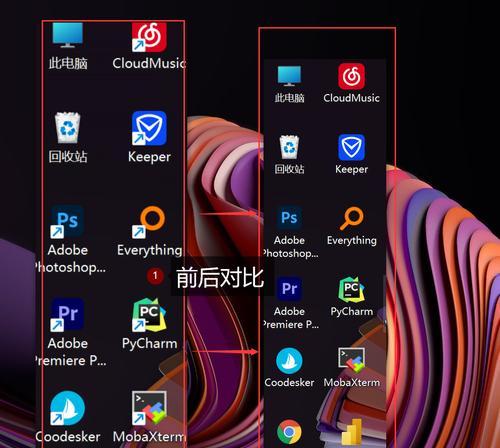
Task: Open CloudMusic icon with shortcut arrow
Action: pos(149,37)
